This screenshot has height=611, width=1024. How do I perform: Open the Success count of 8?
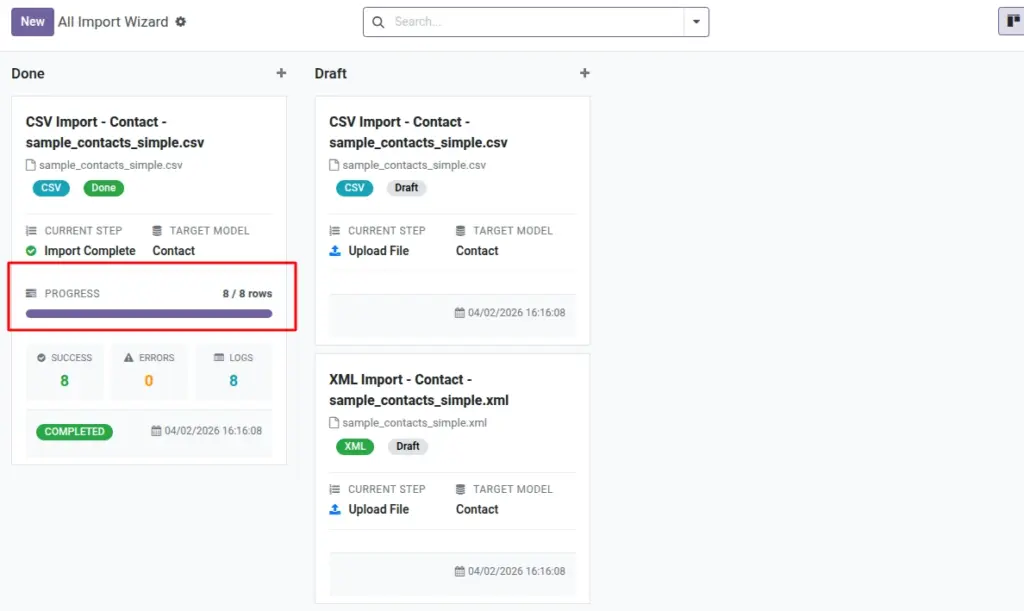[x=64, y=381]
